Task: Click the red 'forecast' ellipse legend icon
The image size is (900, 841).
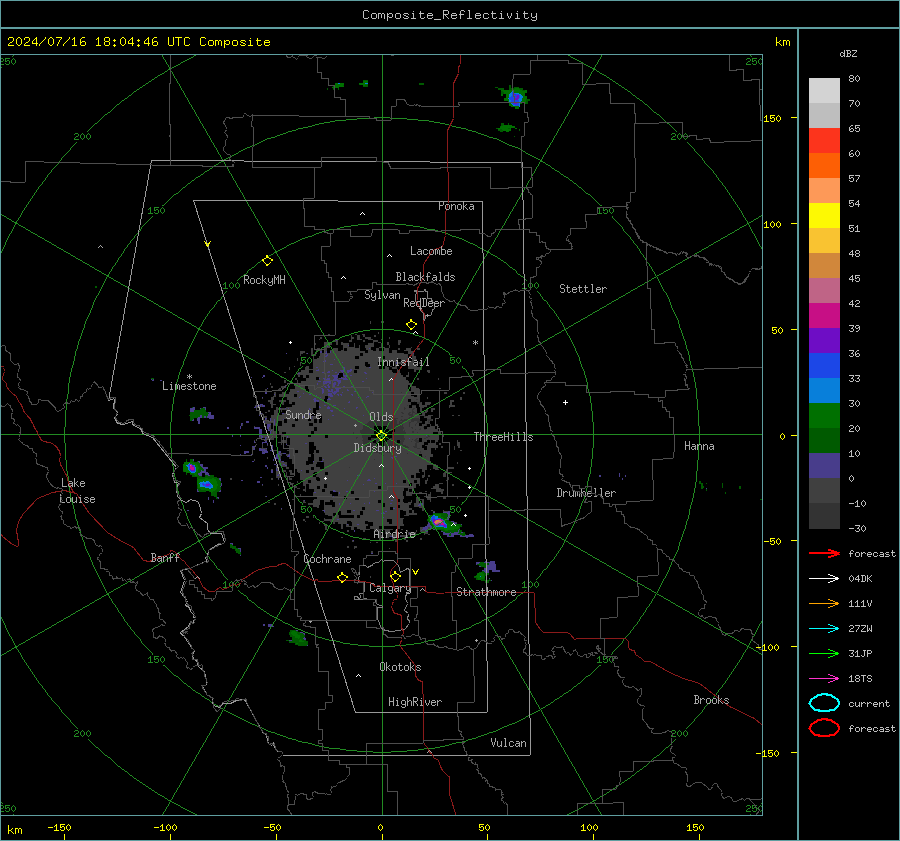Action: click(x=824, y=728)
